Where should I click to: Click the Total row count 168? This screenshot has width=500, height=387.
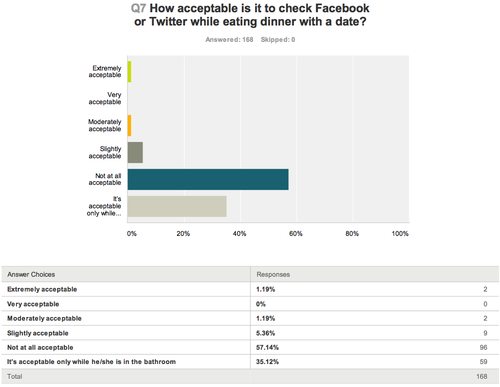click(x=482, y=376)
